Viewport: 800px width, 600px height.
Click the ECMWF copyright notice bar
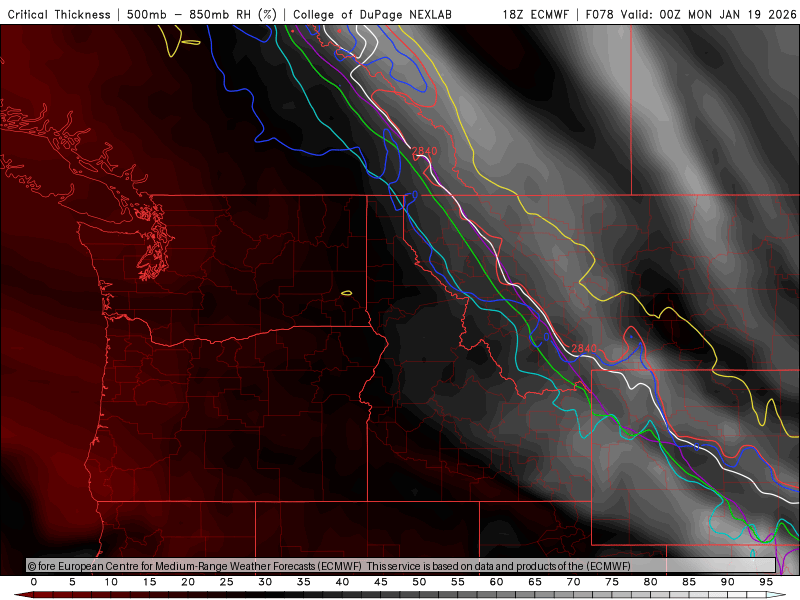401,566
